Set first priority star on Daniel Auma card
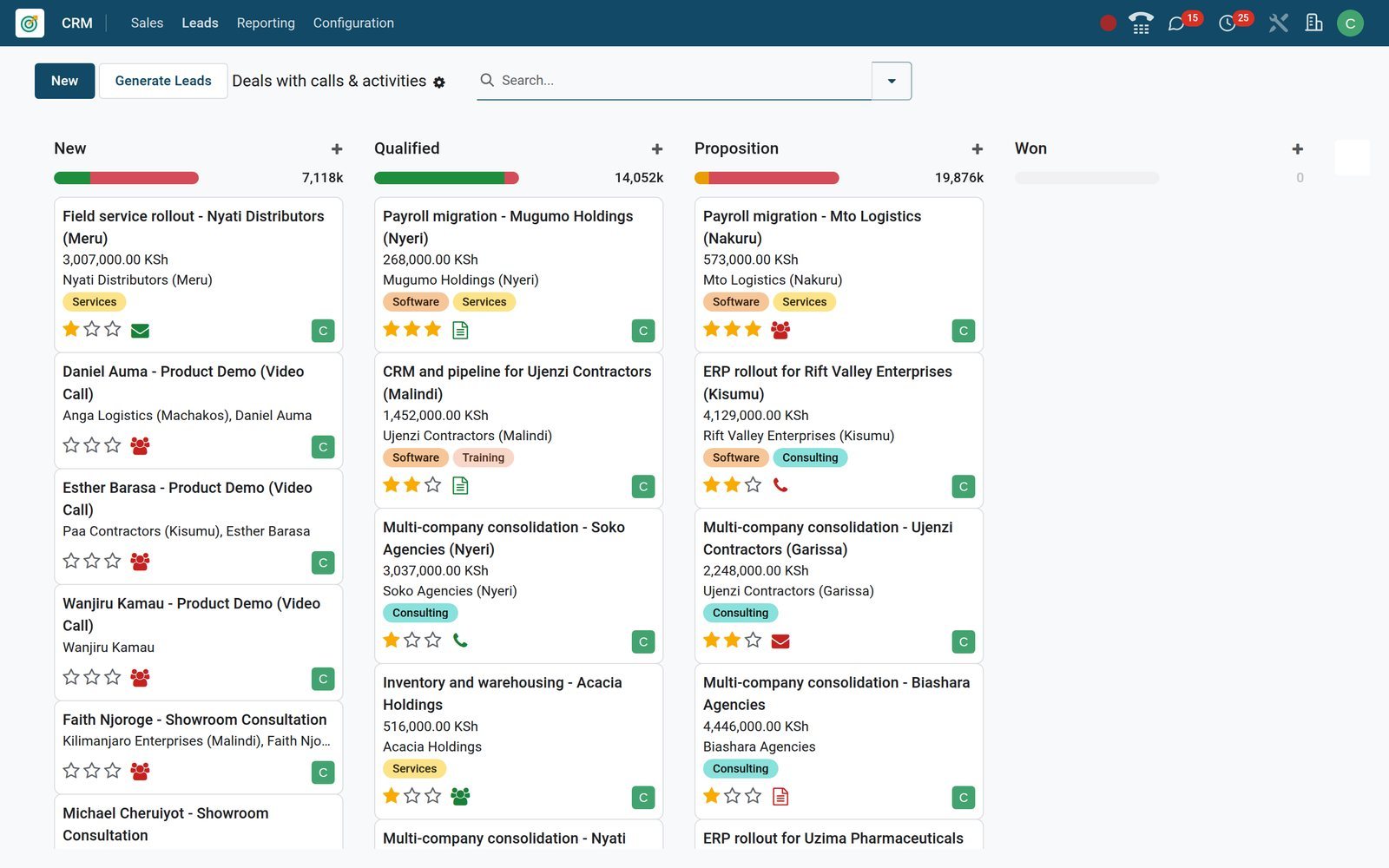Viewport: 1389px width, 868px height. (71, 444)
